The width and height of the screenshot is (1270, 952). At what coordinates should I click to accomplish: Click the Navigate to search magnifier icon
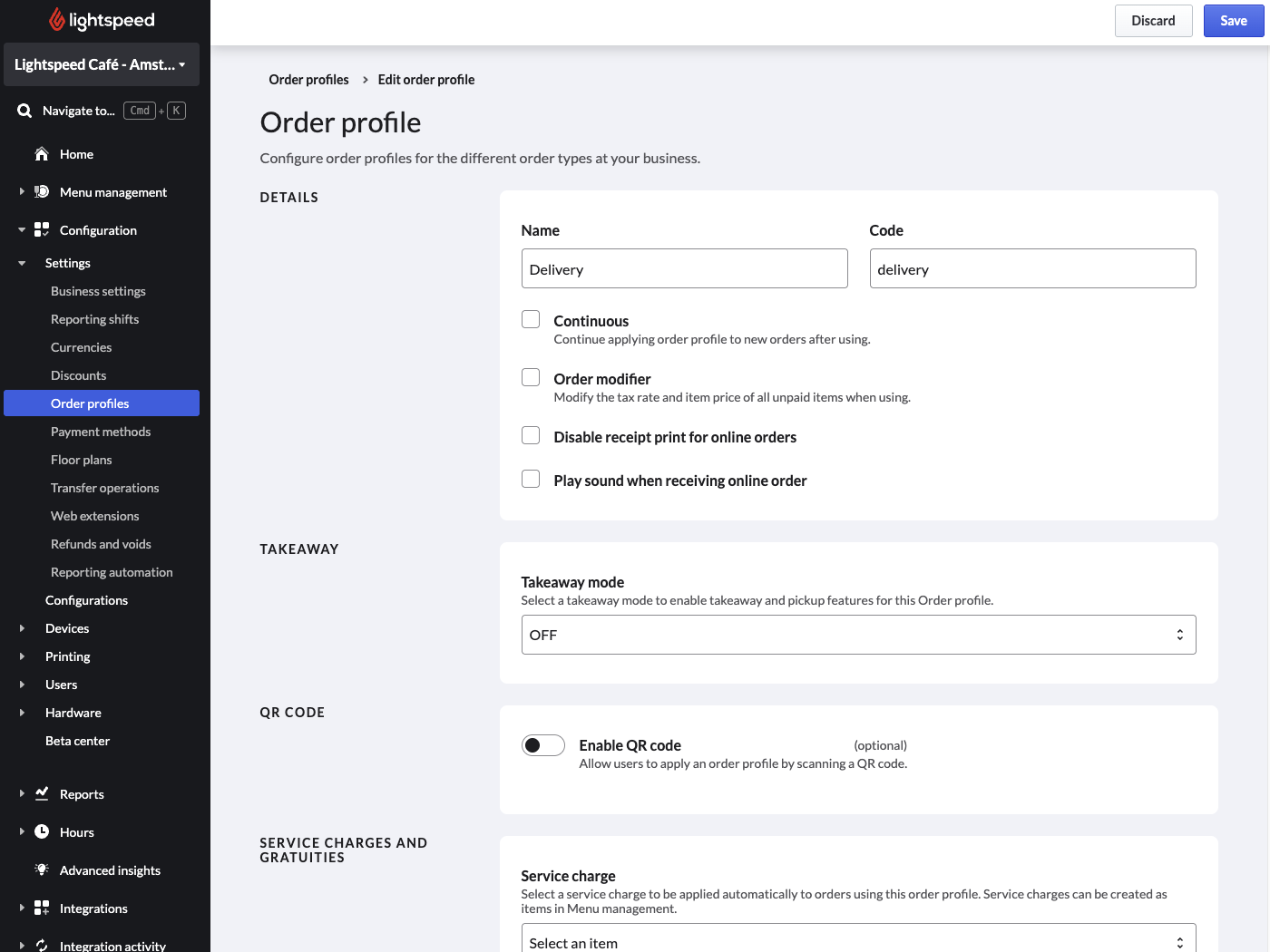tap(24, 111)
